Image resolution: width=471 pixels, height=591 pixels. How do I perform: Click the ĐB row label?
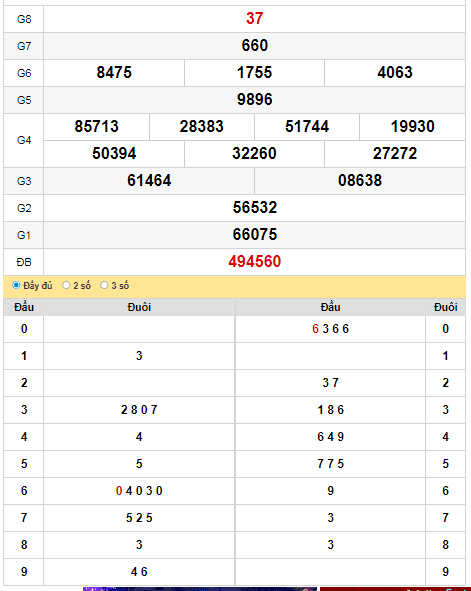click(x=24, y=262)
